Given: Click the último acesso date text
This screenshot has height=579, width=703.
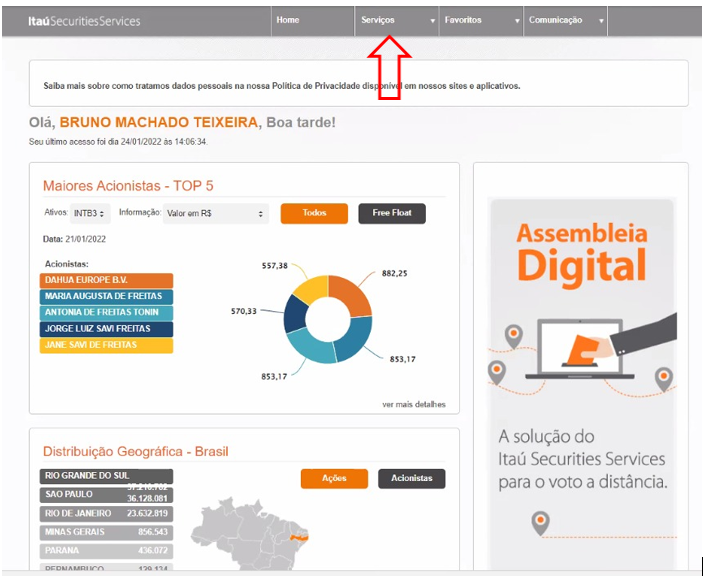Looking at the screenshot, I should pos(118,142).
